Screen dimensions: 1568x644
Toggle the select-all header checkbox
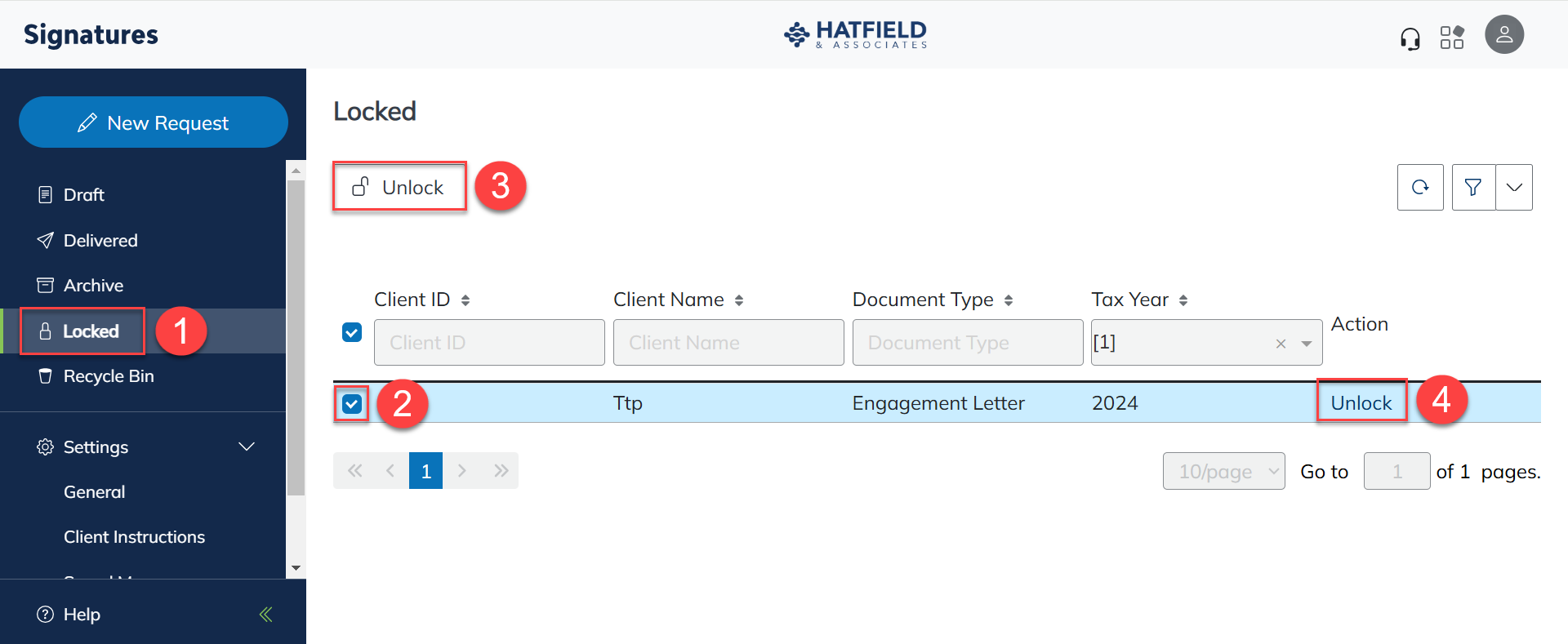352,332
